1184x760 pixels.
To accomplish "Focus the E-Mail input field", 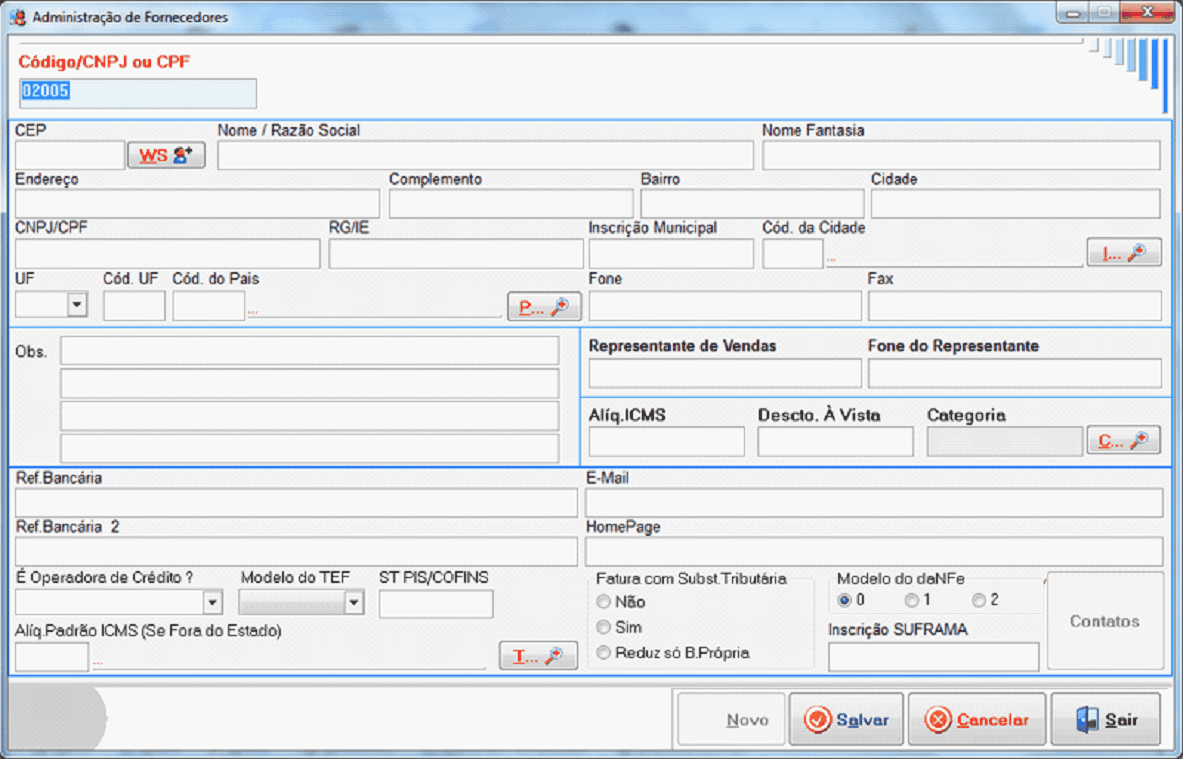I will click(x=874, y=503).
